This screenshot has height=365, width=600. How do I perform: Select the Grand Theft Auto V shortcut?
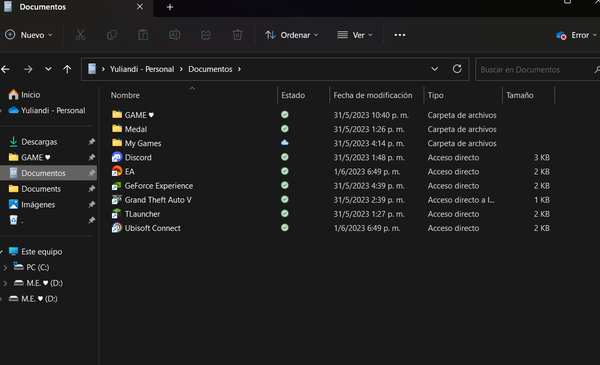[x=158, y=200]
